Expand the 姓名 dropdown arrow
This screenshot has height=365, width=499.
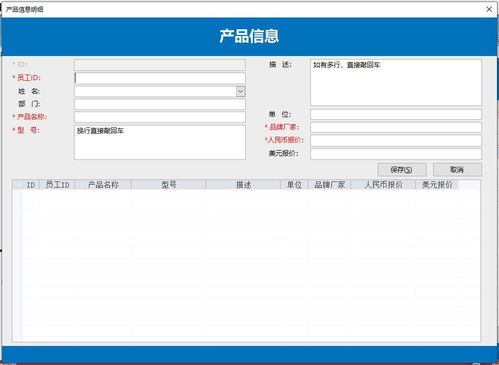(240, 91)
